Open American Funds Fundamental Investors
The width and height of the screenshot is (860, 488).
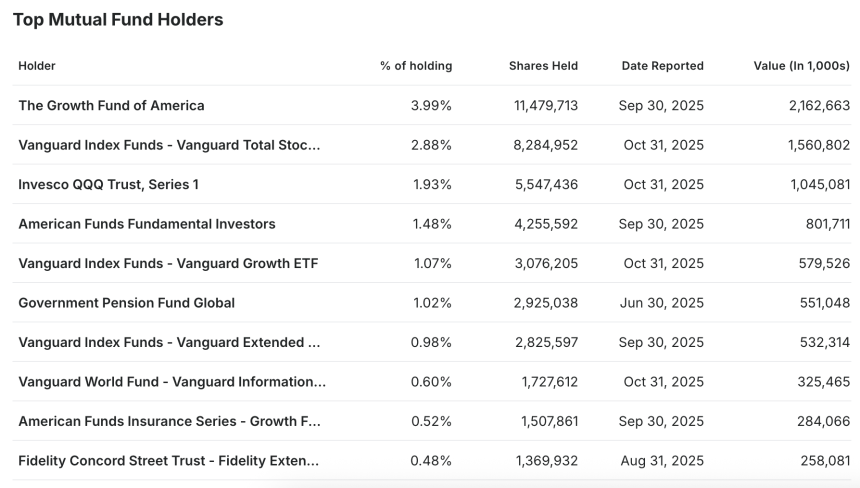(x=146, y=224)
